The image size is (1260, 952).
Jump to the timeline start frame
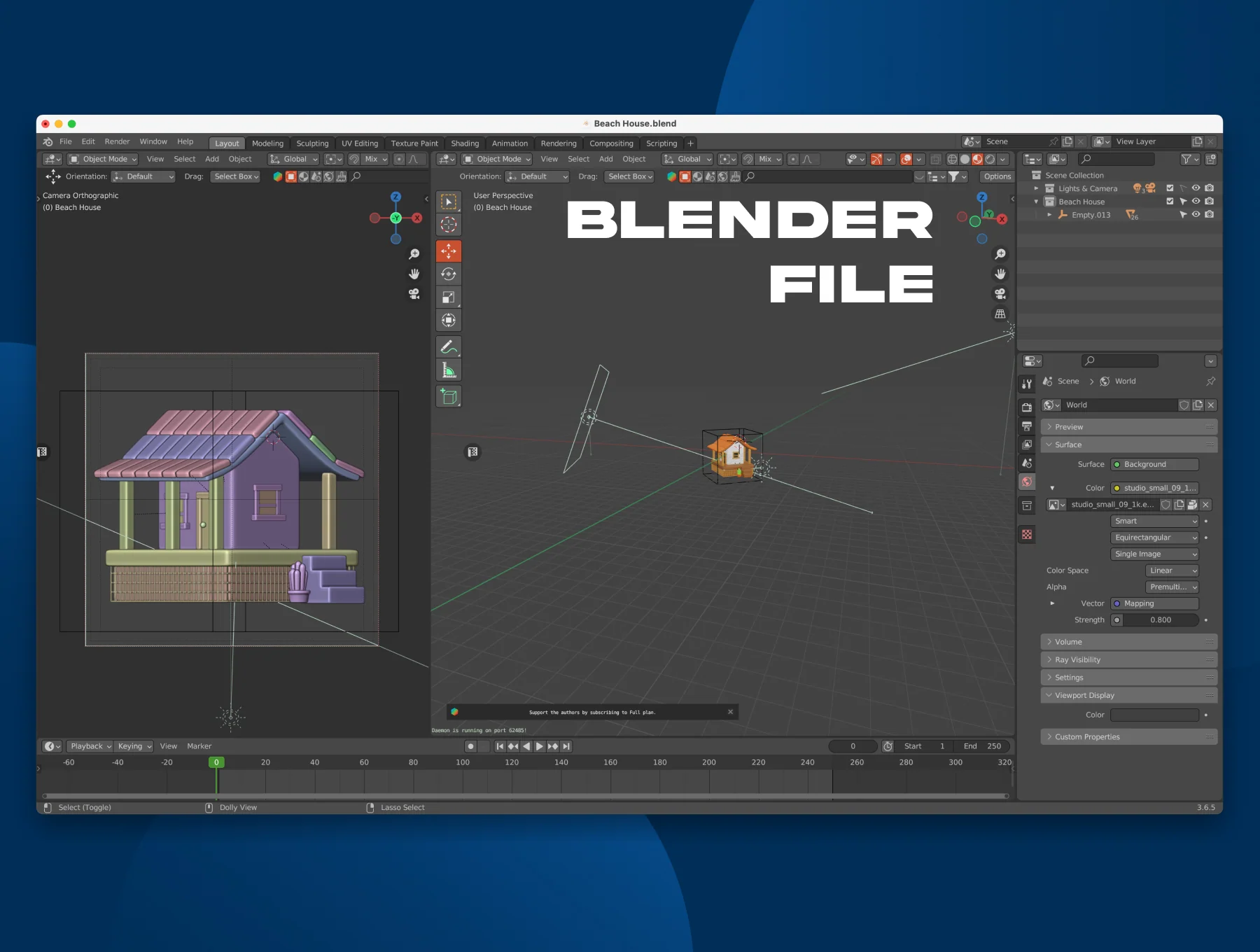click(x=500, y=746)
